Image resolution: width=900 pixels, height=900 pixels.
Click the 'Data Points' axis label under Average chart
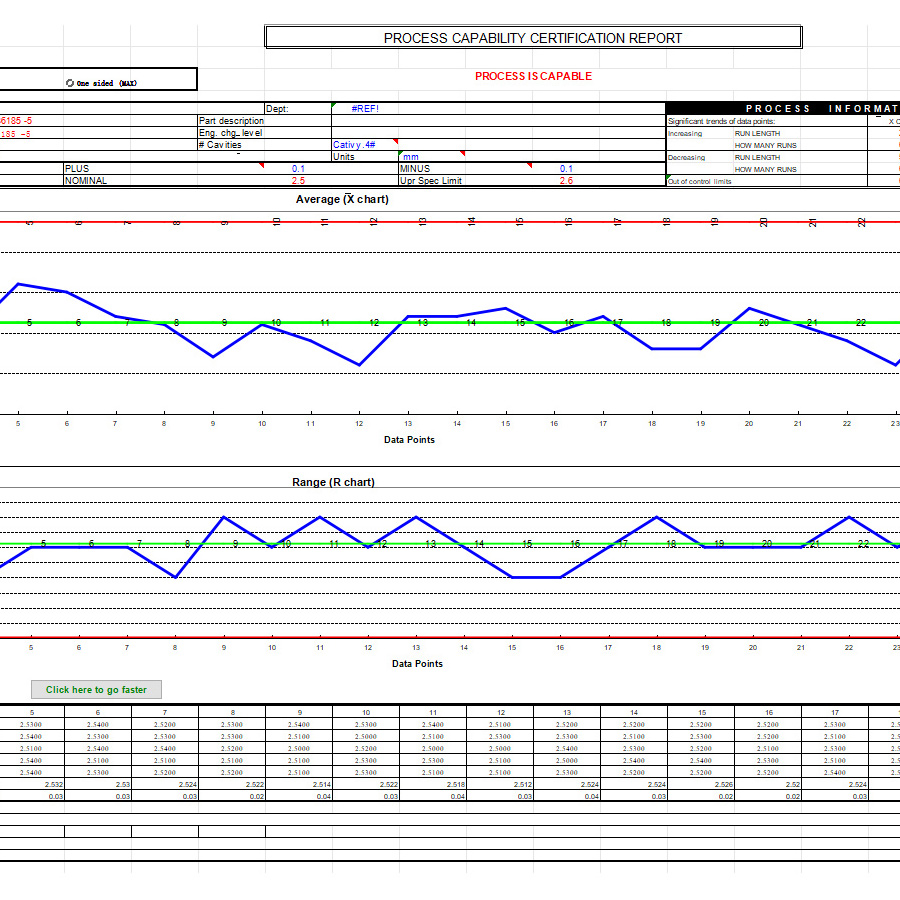[409, 439]
